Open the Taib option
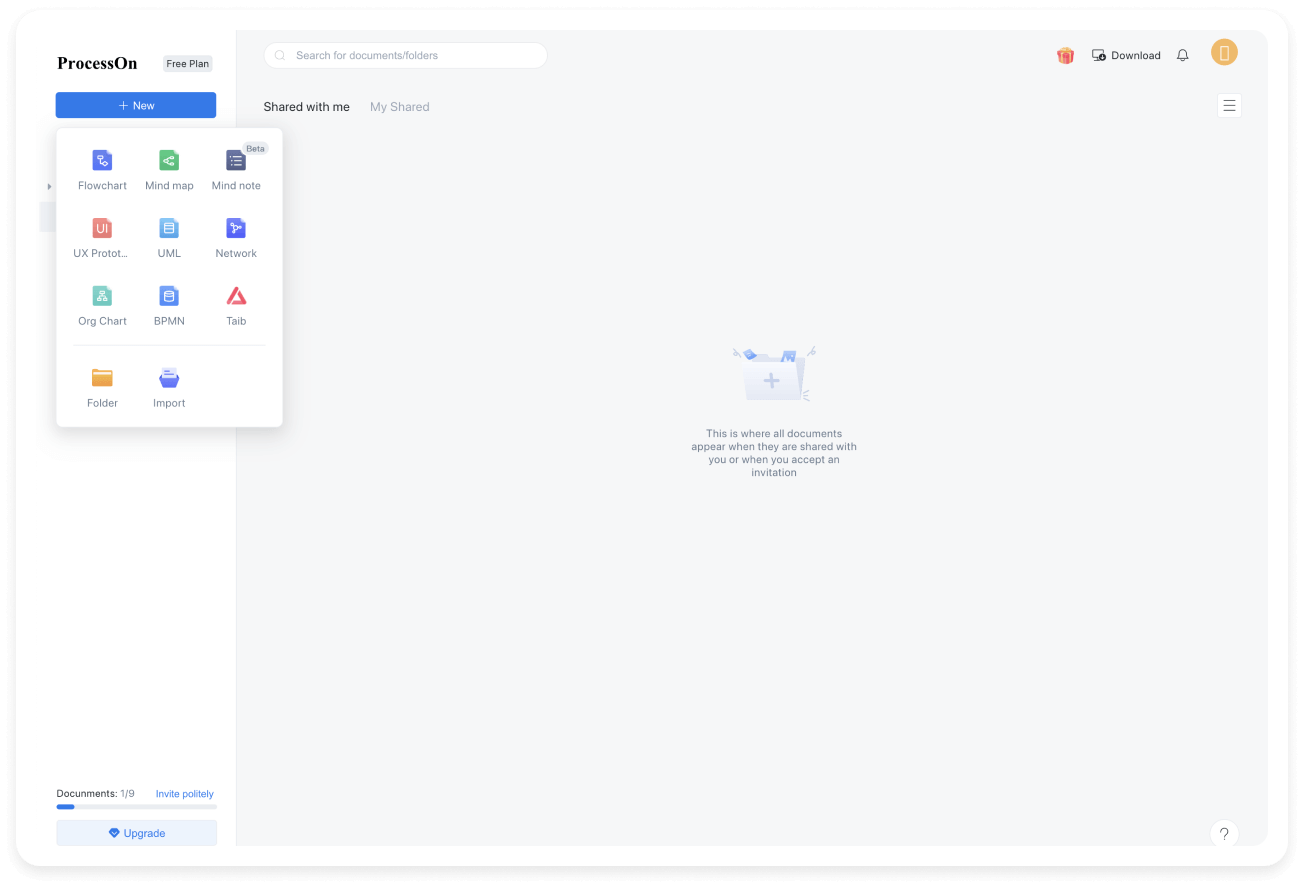The image size is (1304, 888). [x=236, y=296]
